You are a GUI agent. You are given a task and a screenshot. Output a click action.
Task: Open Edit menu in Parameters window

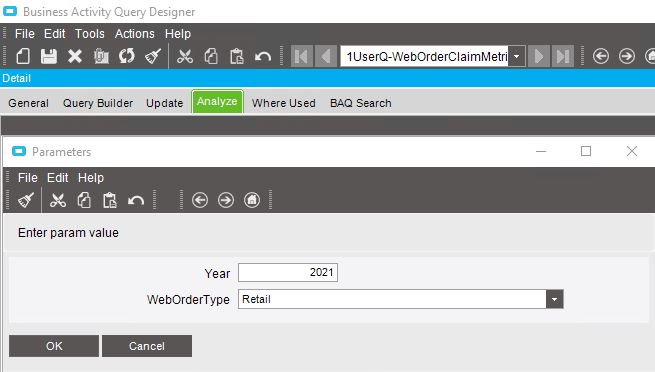[58, 178]
